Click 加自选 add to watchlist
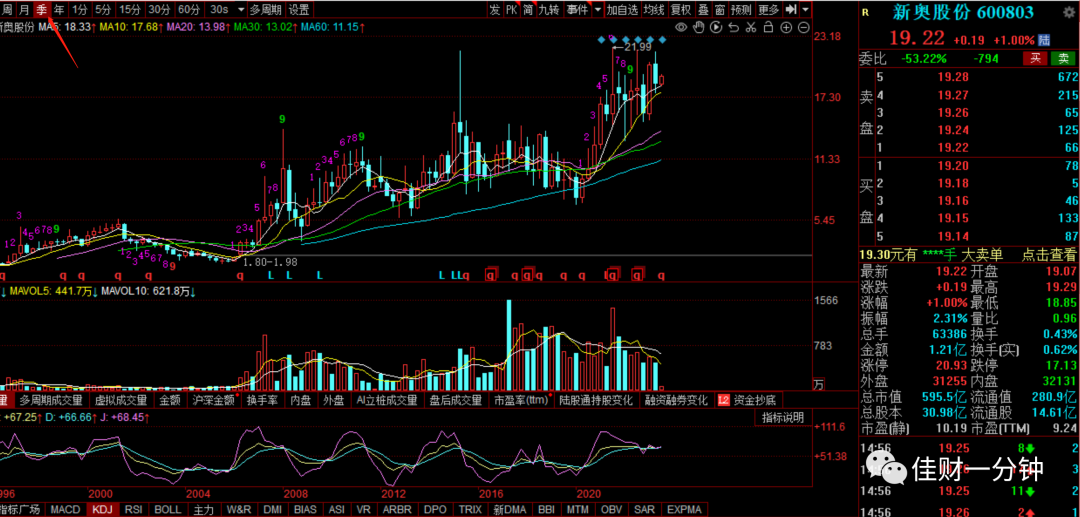Screen dimensions: 1080x517 [x=622, y=10]
